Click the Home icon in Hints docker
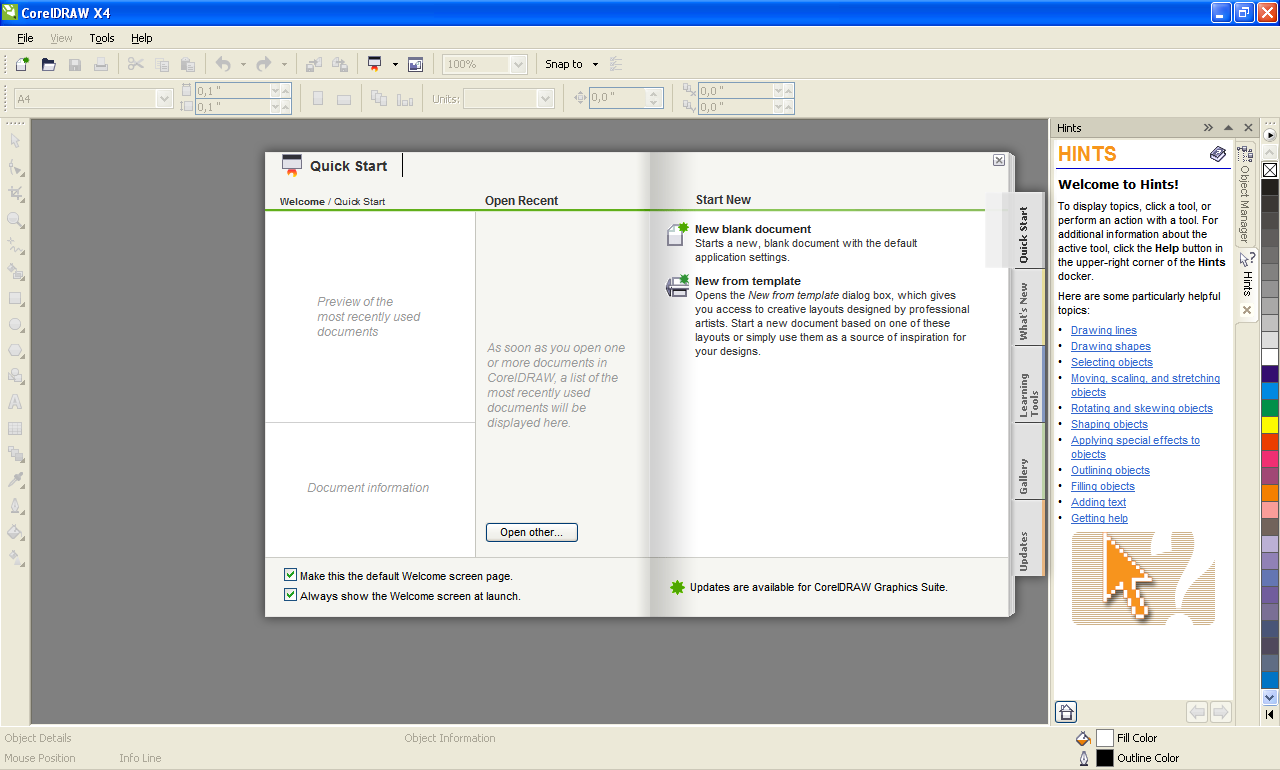This screenshot has width=1280, height=770. (1066, 712)
